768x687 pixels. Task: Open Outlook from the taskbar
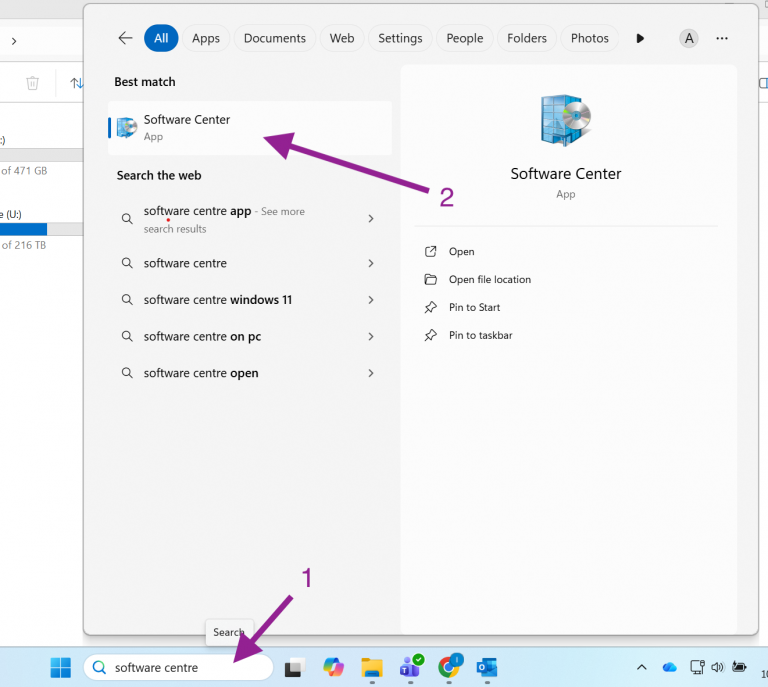click(487, 667)
